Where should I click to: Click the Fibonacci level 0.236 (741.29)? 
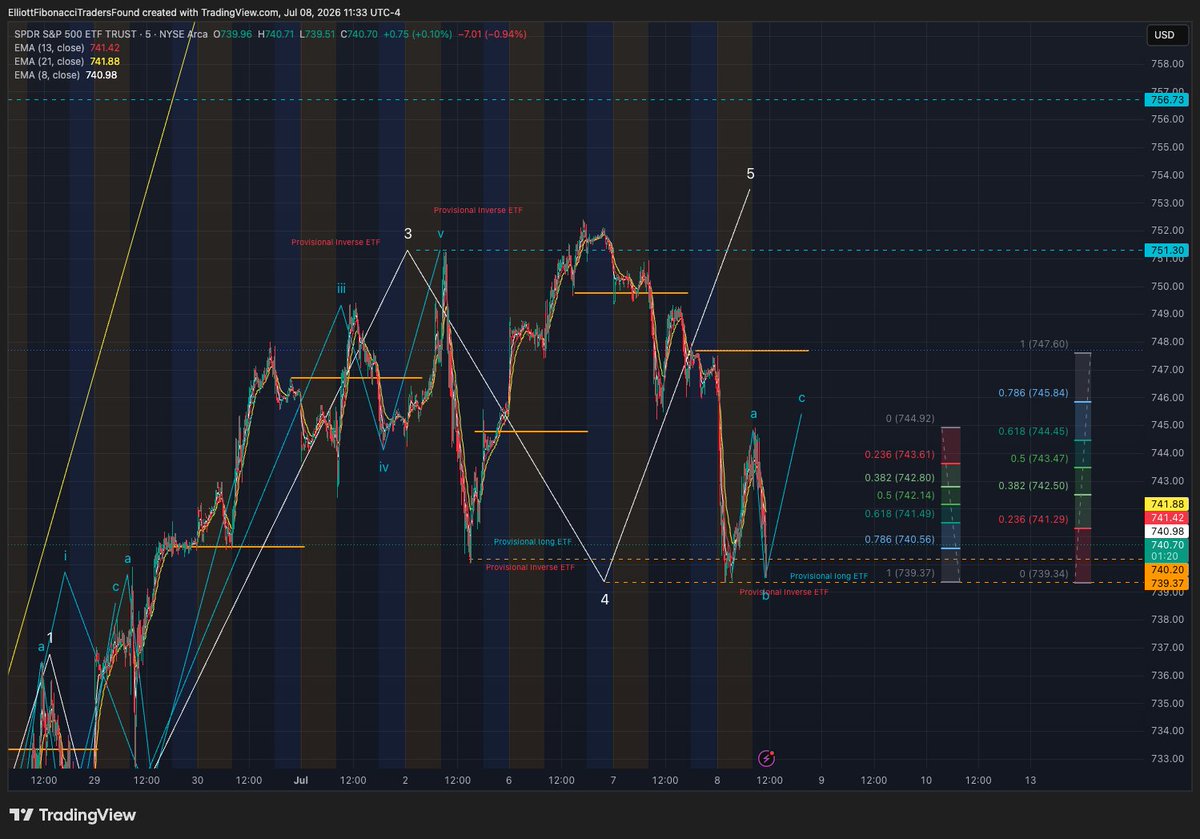tap(1034, 519)
